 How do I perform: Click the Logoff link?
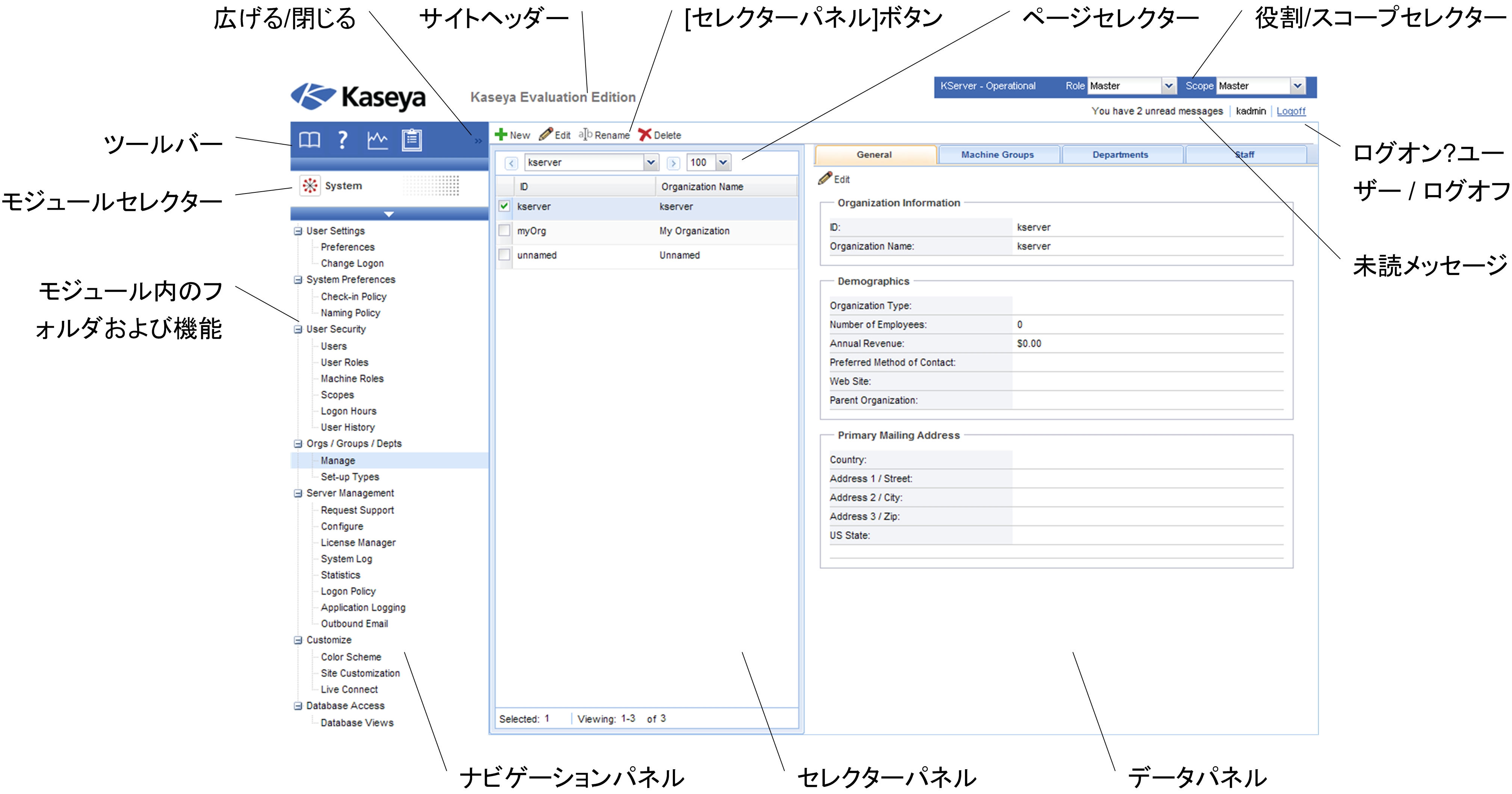pos(1291,111)
